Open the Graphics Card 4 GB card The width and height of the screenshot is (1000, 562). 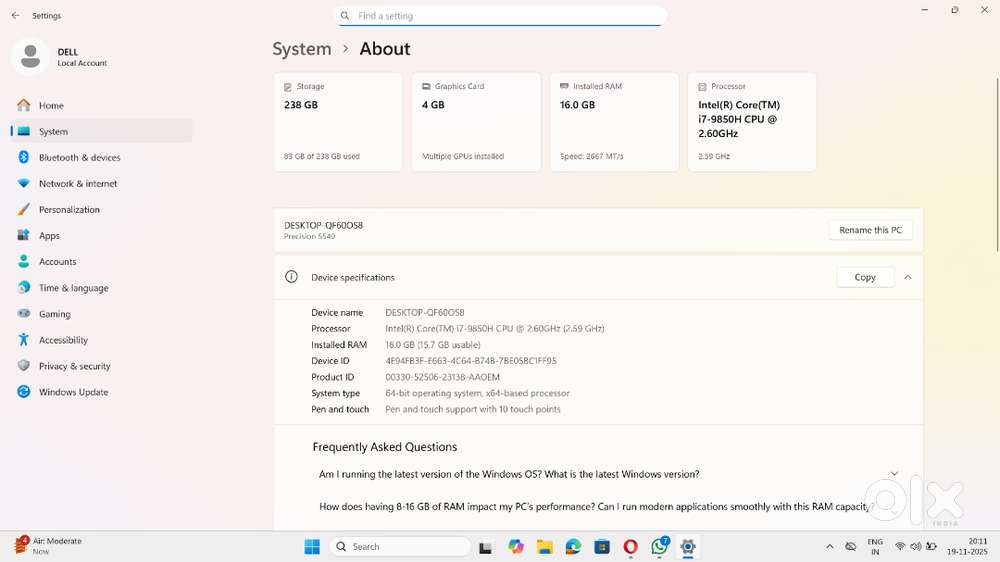point(476,122)
